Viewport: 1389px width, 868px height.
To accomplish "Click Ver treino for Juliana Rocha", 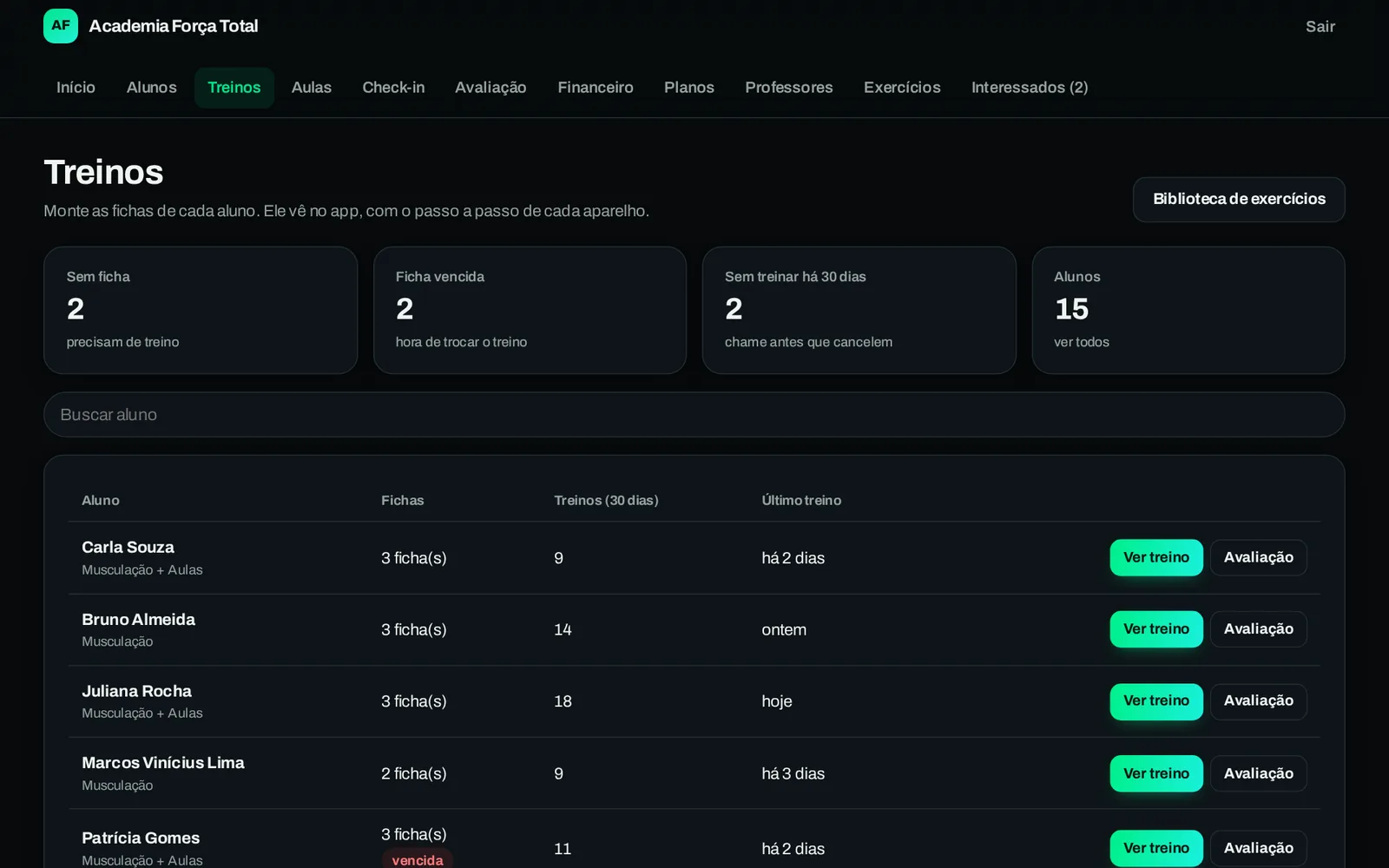I will click(1156, 701).
